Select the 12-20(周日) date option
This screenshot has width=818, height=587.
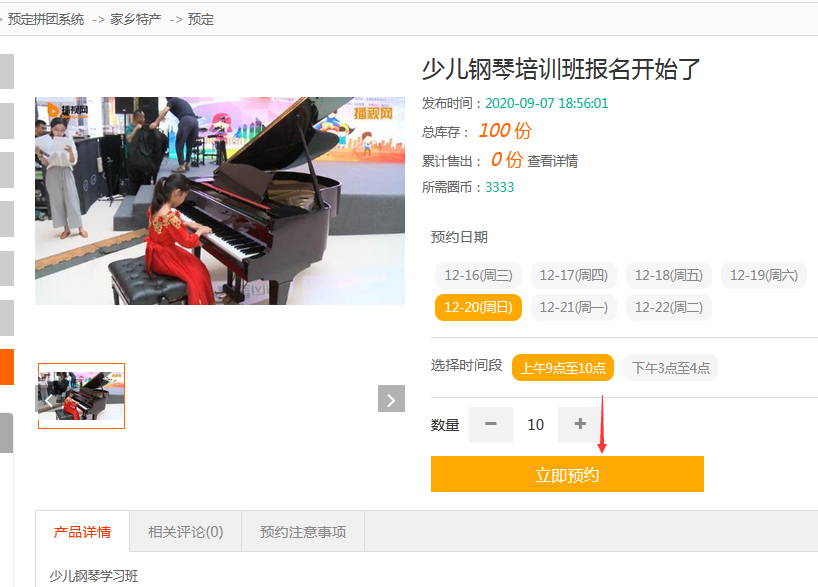(478, 308)
